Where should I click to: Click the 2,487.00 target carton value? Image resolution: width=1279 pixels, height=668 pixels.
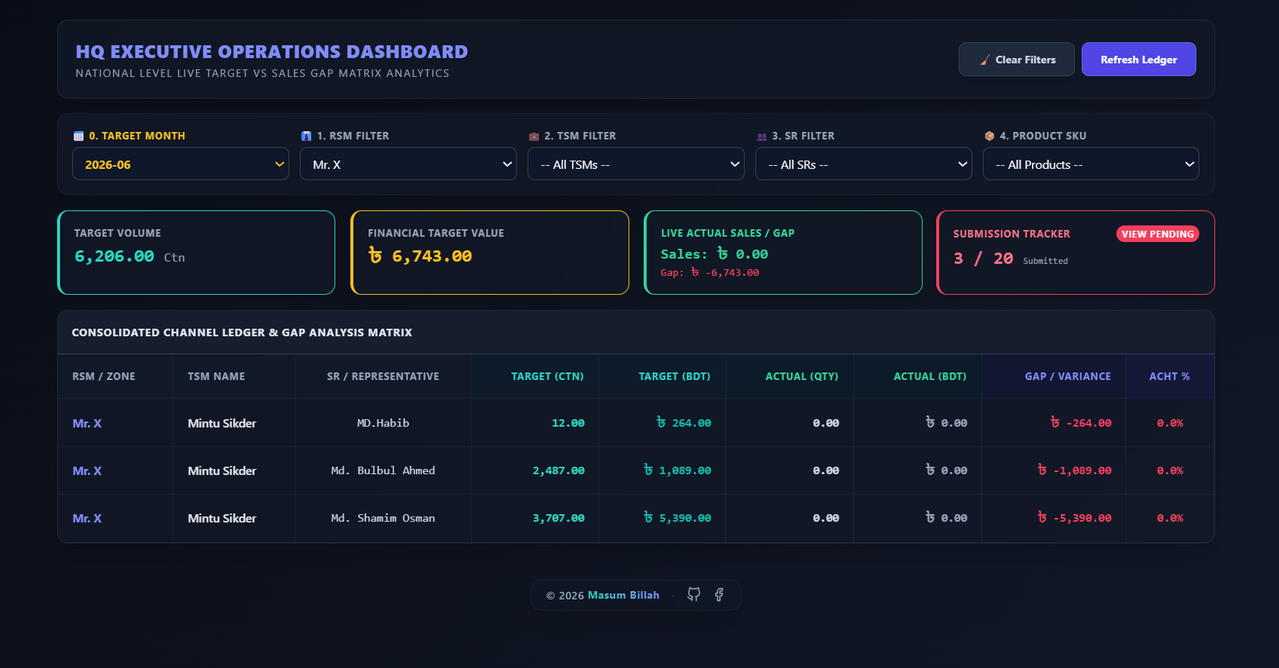click(x=559, y=470)
